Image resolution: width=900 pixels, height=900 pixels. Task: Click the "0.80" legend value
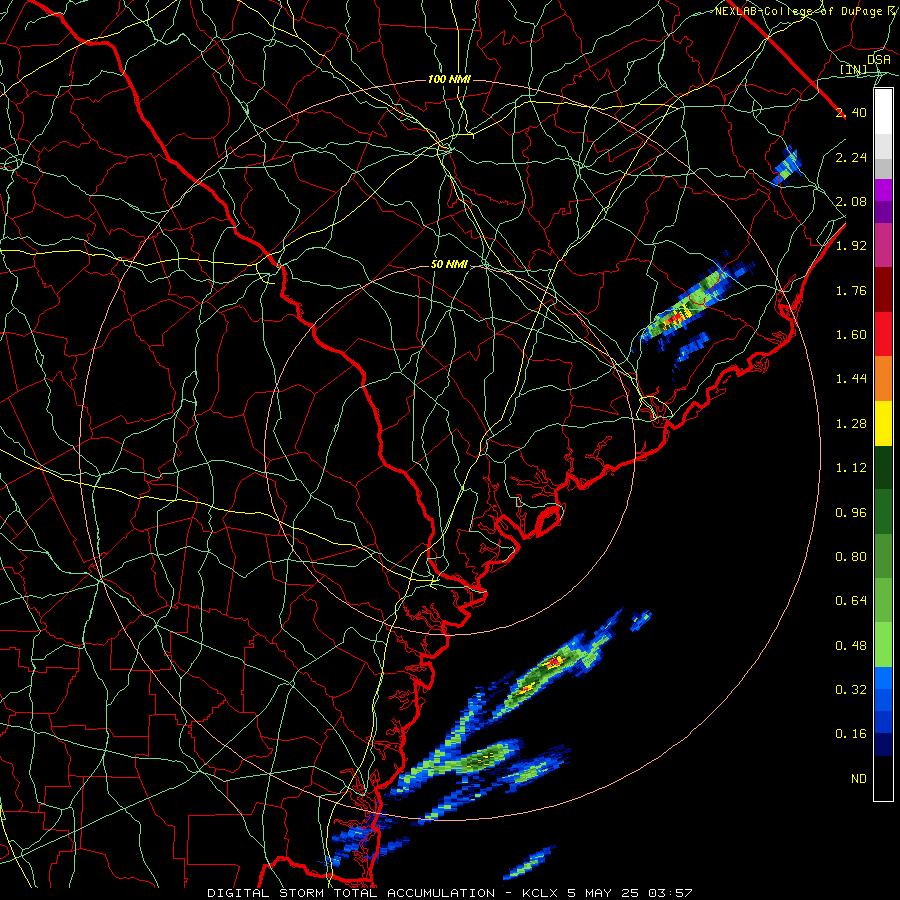click(851, 557)
